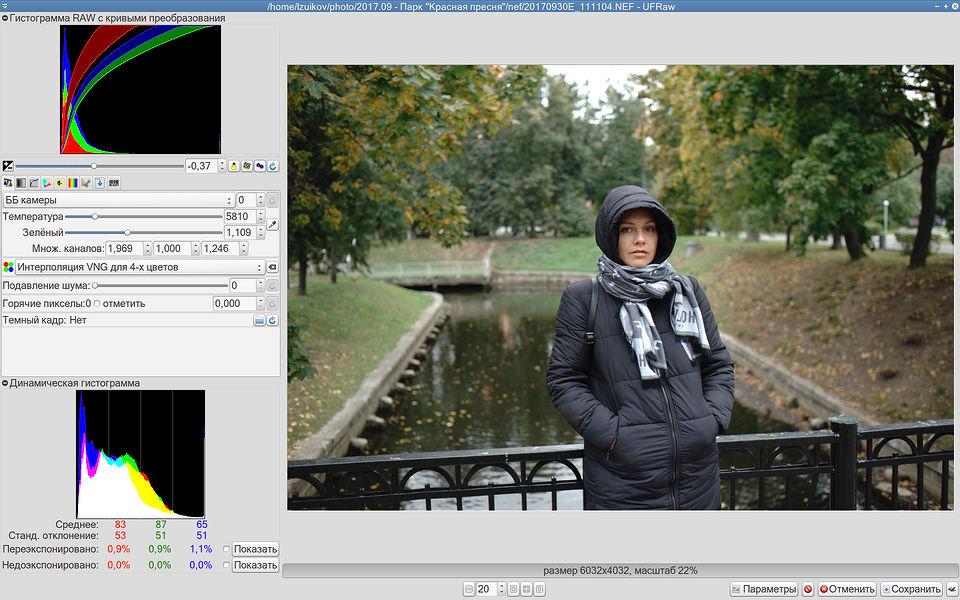Image resolution: width=960 pixels, height=600 pixels.
Task: Tick the checkbox for Переэкспонировано
Action: point(227,549)
